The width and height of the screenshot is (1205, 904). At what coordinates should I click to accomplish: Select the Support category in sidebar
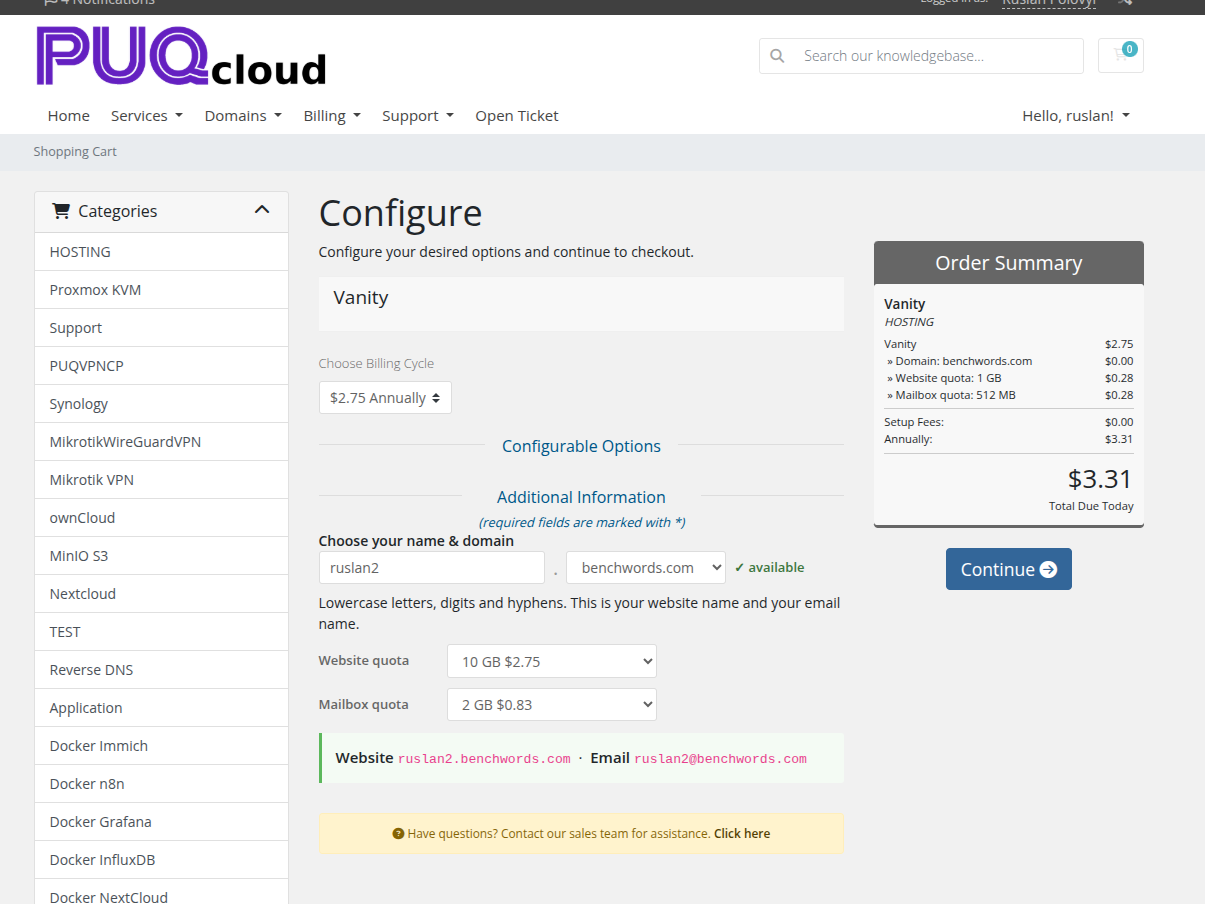161,328
